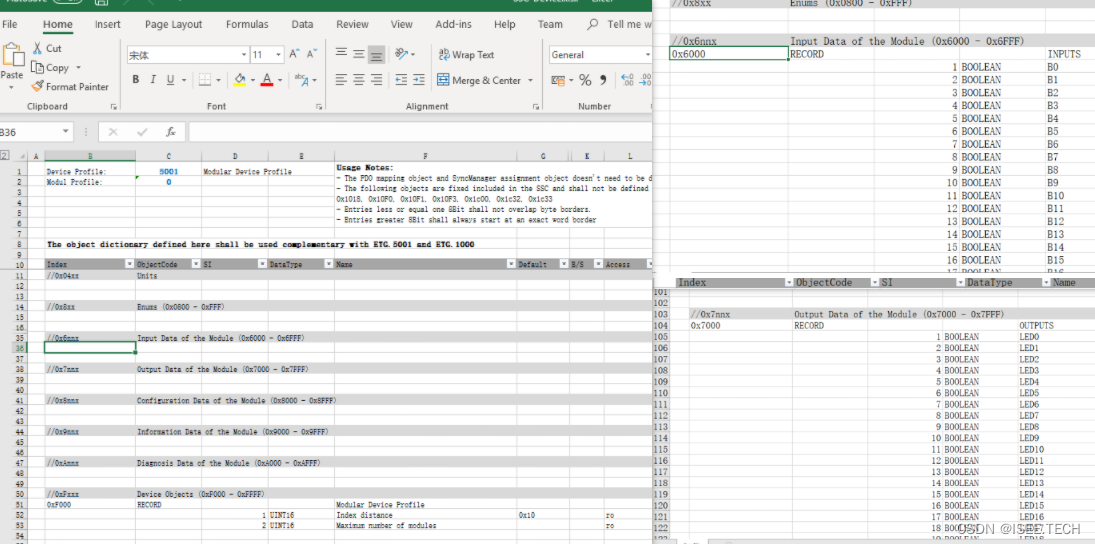Image resolution: width=1095 pixels, height=544 pixels.
Task: Decrease font size with the smaller A icon
Action: pos(312,54)
